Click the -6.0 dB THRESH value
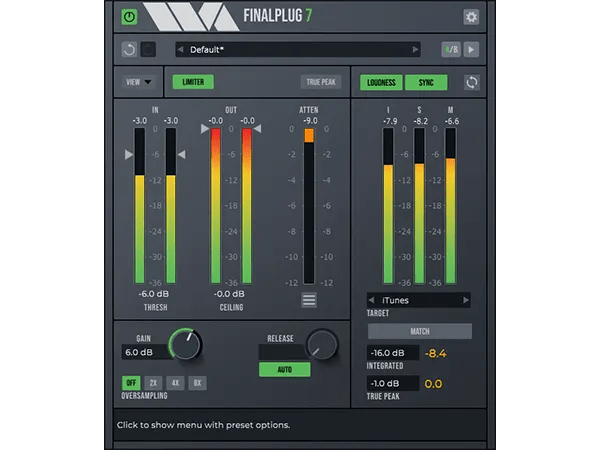This screenshot has width=600, height=450. 153,294
